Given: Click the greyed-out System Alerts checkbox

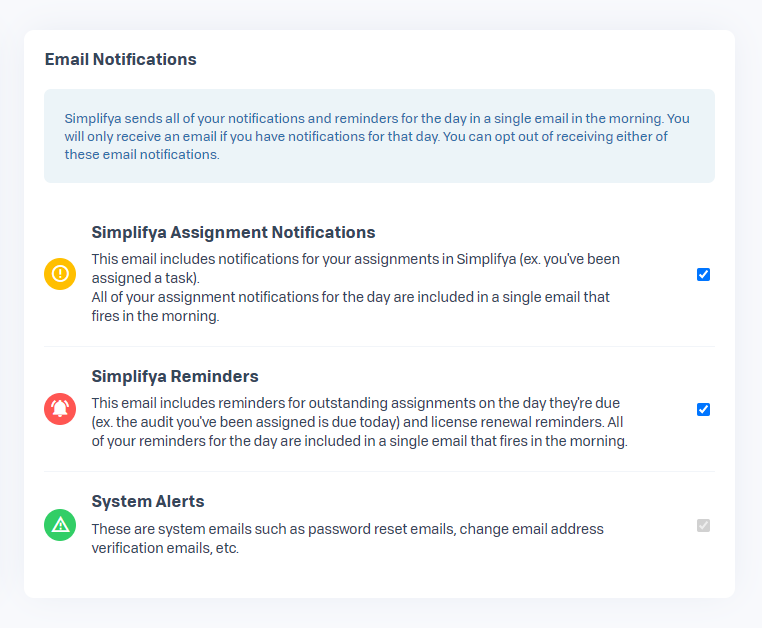Looking at the screenshot, I should coord(703,525).
